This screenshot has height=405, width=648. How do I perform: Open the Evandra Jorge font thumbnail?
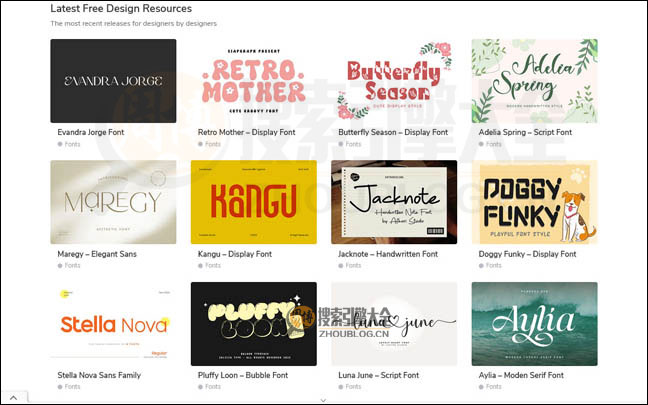[x=113, y=81]
